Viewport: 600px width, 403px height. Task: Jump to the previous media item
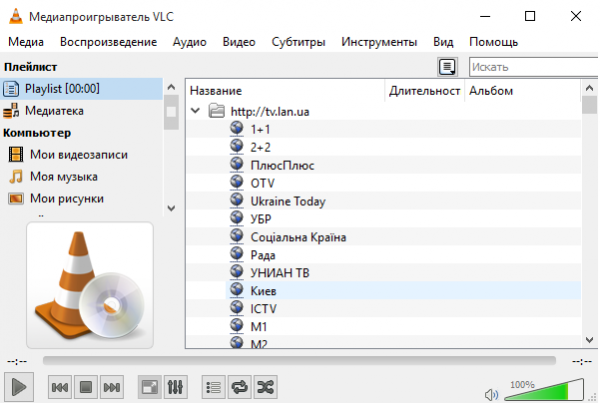click(60, 387)
